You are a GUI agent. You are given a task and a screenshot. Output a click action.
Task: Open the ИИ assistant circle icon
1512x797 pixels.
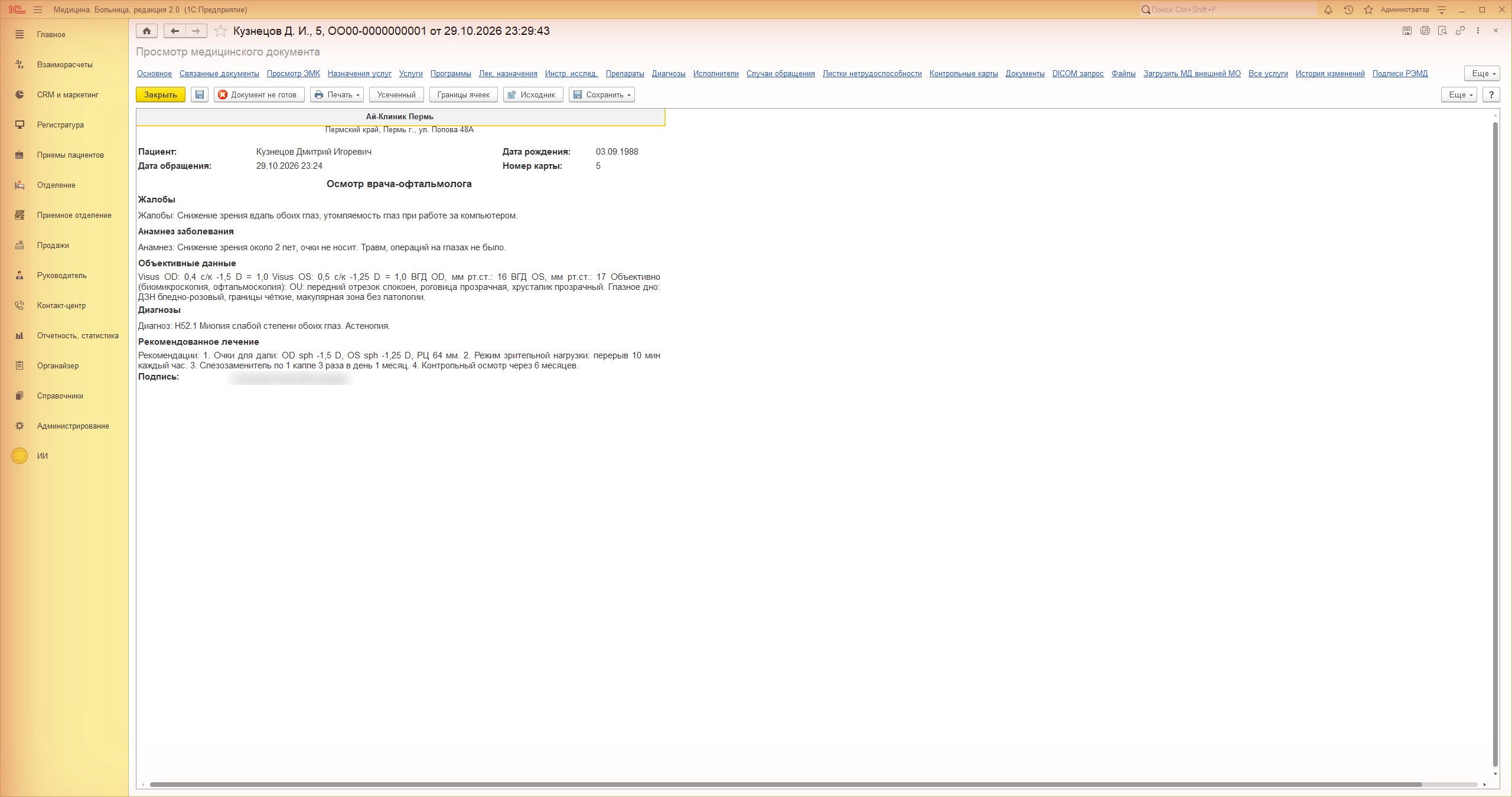pos(19,456)
